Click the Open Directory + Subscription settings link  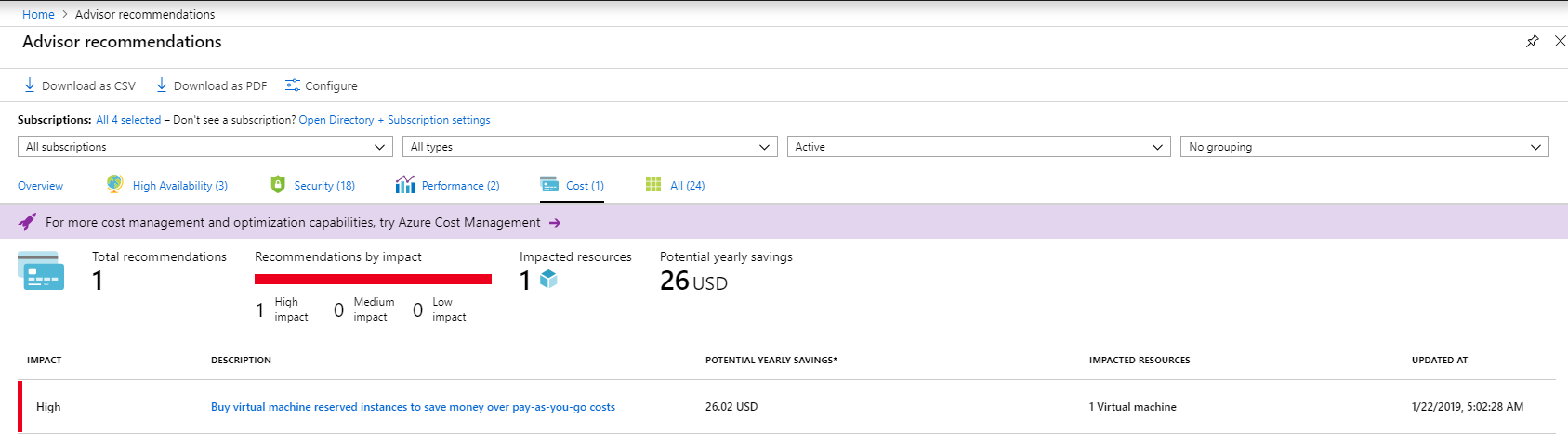[x=394, y=120]
